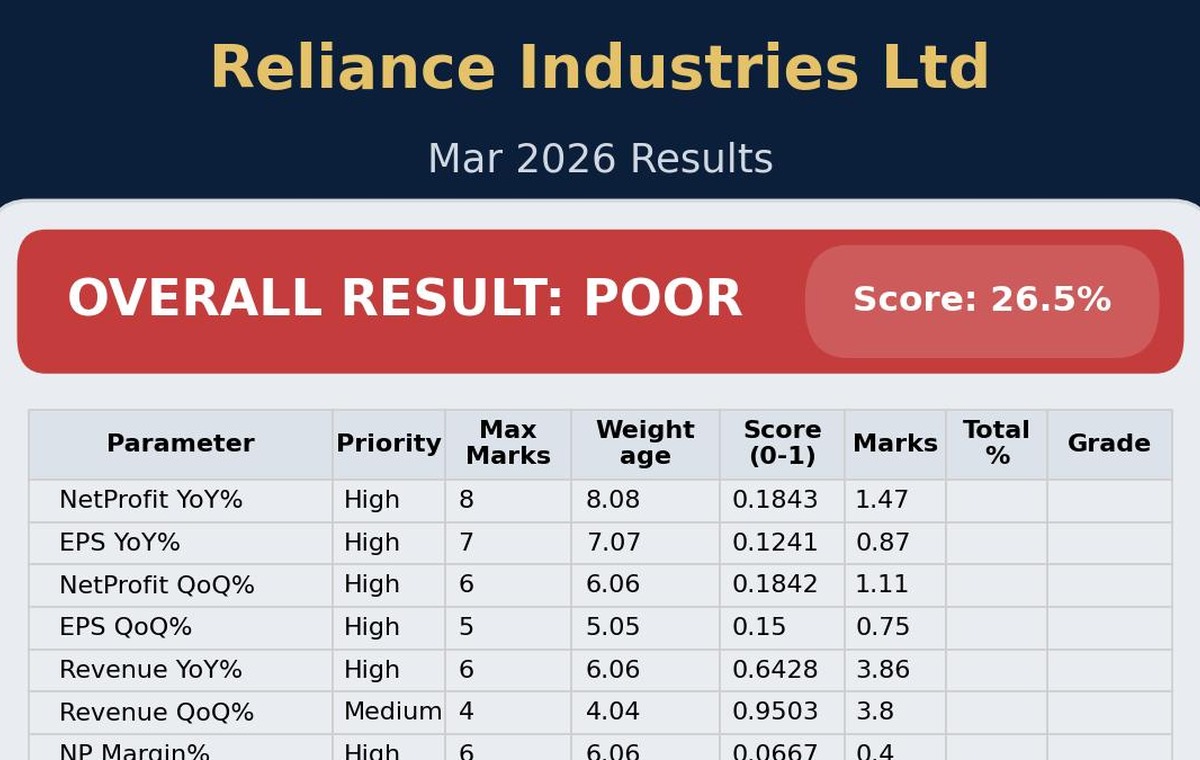Select the EPS QoQ% row label

pyautogui.click(x=126, y=628)
